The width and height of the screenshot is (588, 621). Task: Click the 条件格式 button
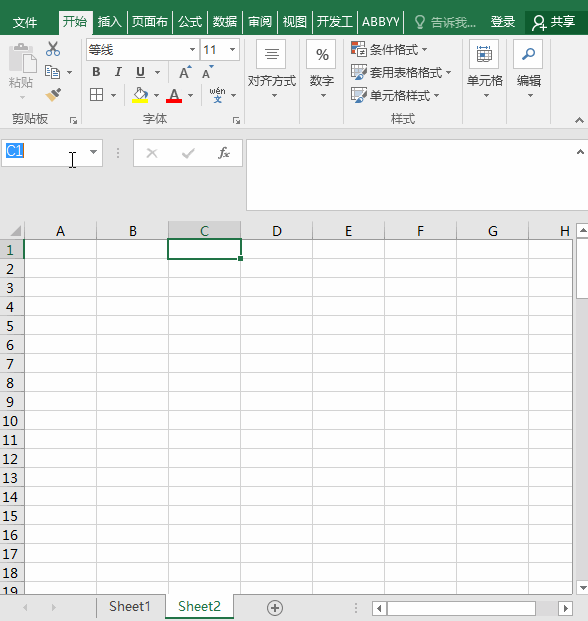coord(389,50)
